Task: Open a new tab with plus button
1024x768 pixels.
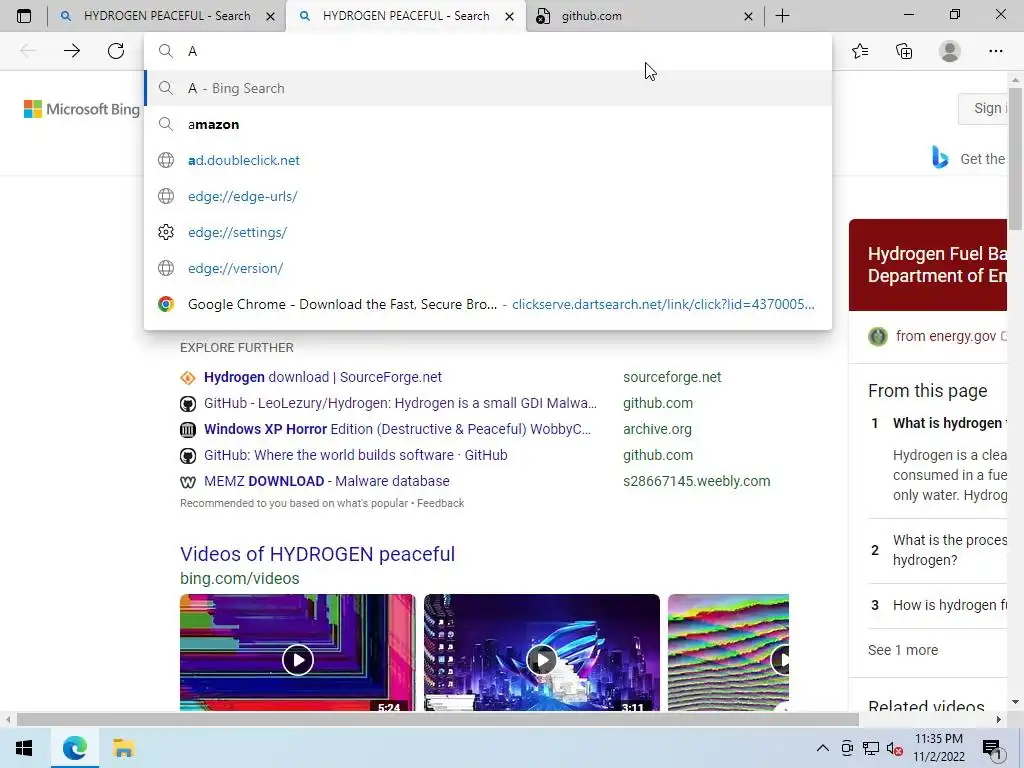Action: [x=782, y=16]
